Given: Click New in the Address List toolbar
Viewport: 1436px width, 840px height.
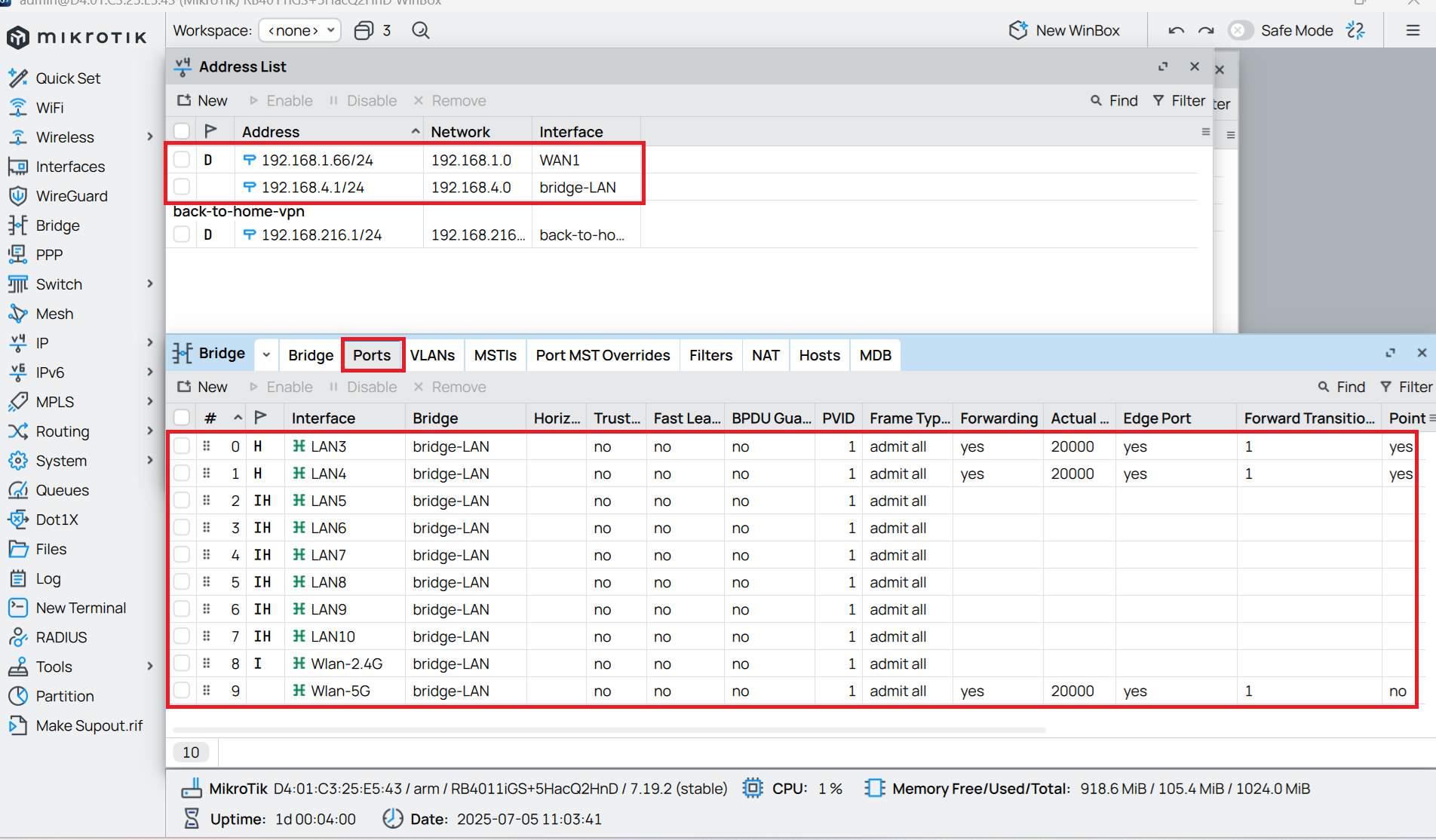Looking at the screenshot, I should pyautogui.click(x=202, y=100).
